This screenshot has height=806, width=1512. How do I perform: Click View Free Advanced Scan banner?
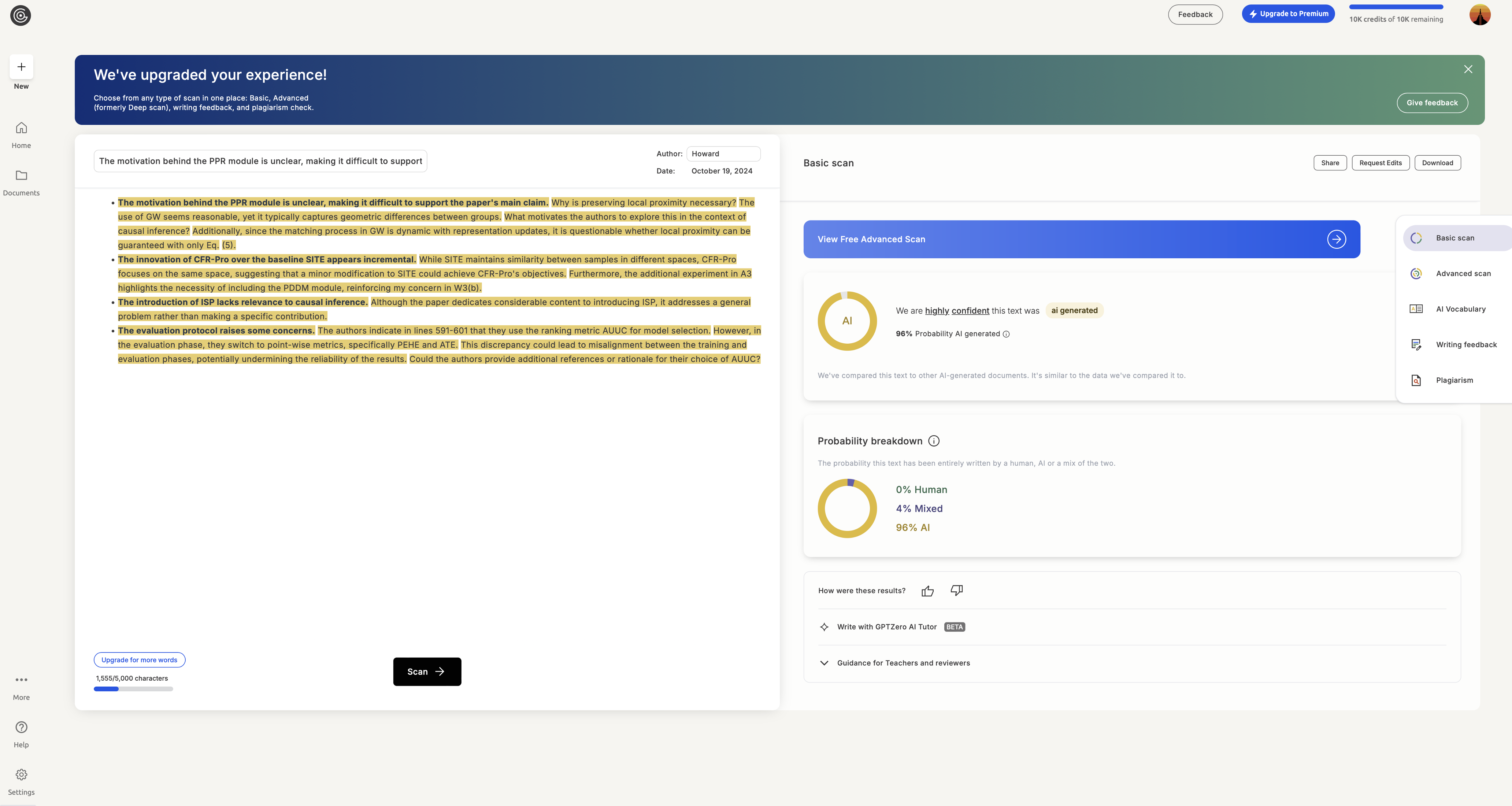[x=1081, y=240]
